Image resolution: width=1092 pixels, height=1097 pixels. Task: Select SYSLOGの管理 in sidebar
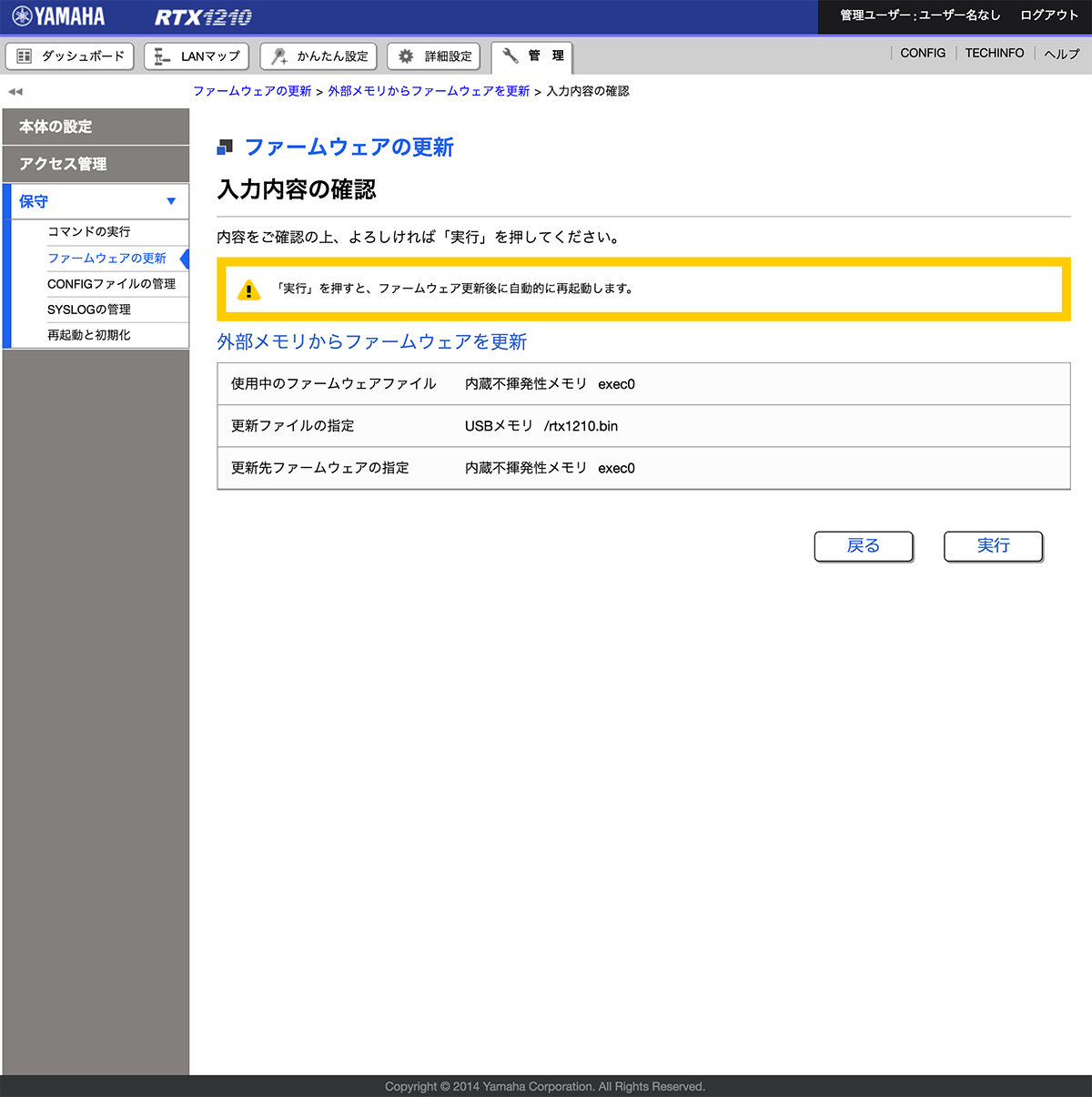89,310
